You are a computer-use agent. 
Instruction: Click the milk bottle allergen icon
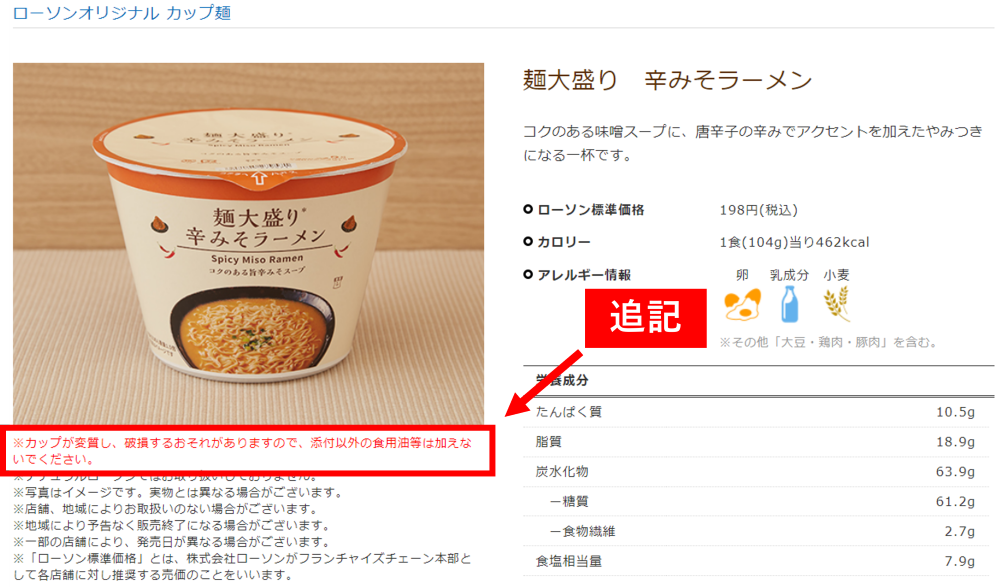(x=790, y=304)
